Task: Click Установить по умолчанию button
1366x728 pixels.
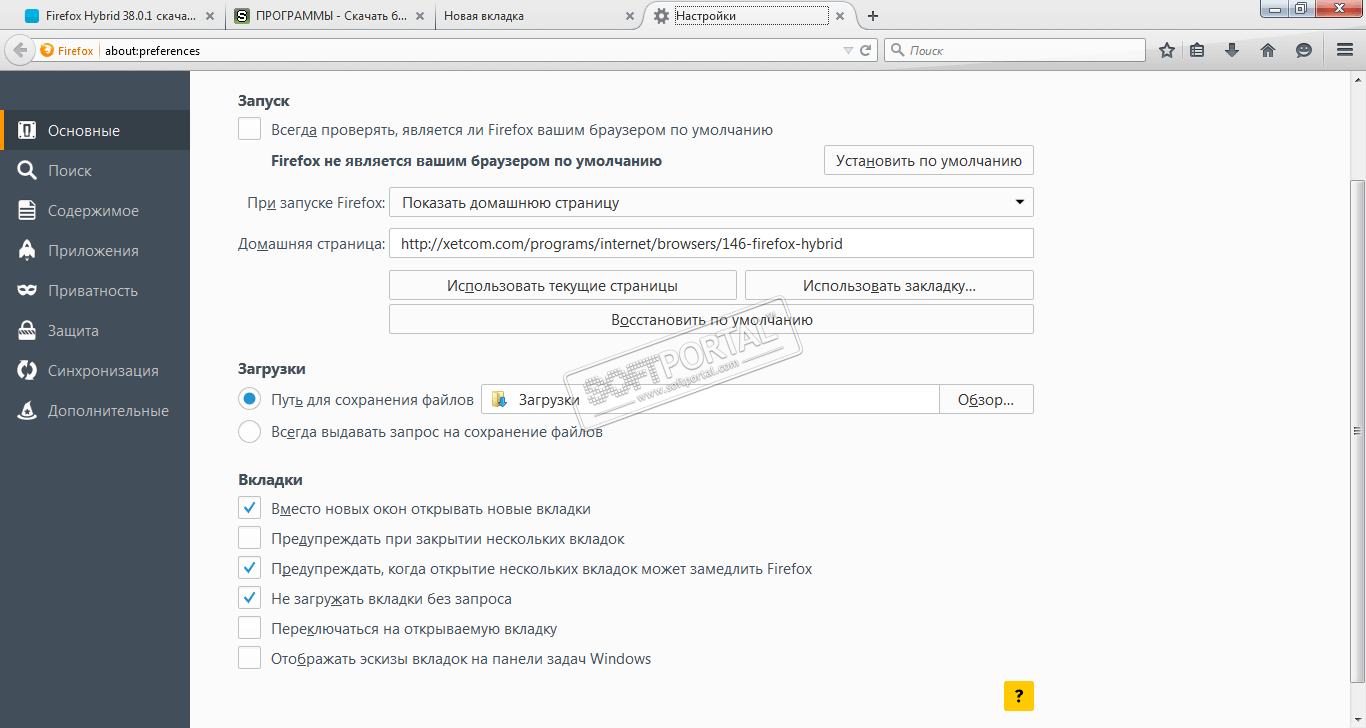Action: (929, 160)
